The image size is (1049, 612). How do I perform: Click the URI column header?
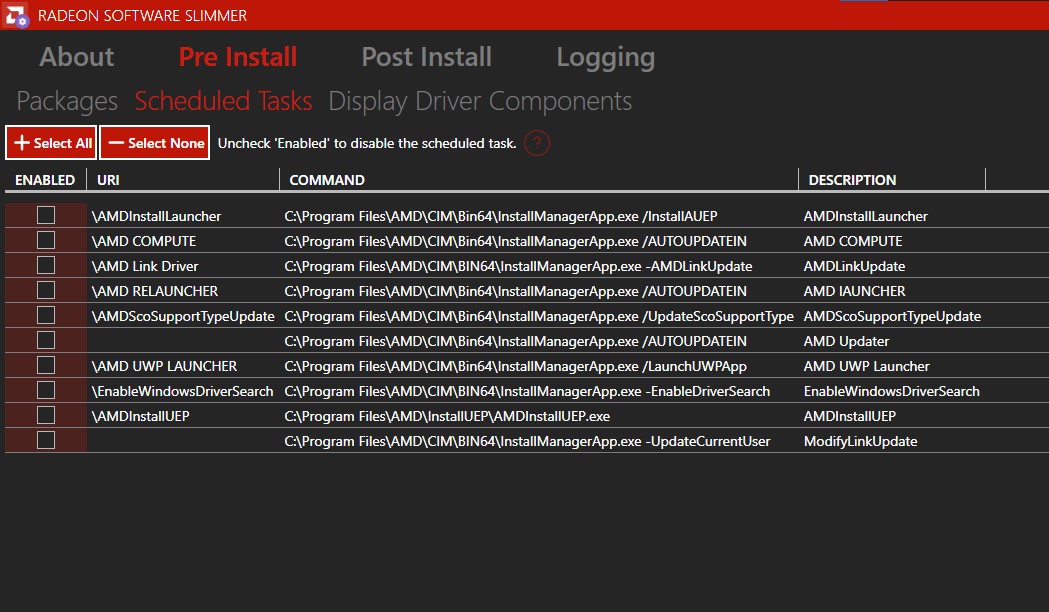[x=108, y=180]
